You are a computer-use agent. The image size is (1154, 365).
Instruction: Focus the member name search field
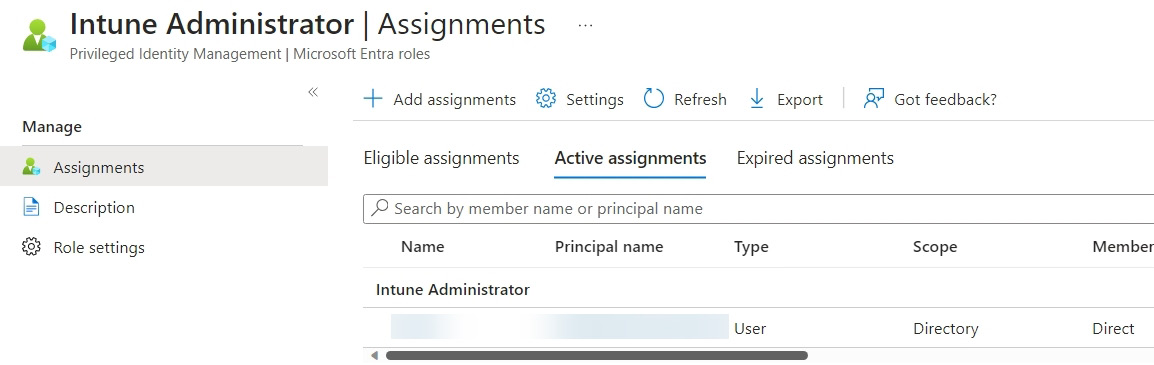tap(759, 209)
